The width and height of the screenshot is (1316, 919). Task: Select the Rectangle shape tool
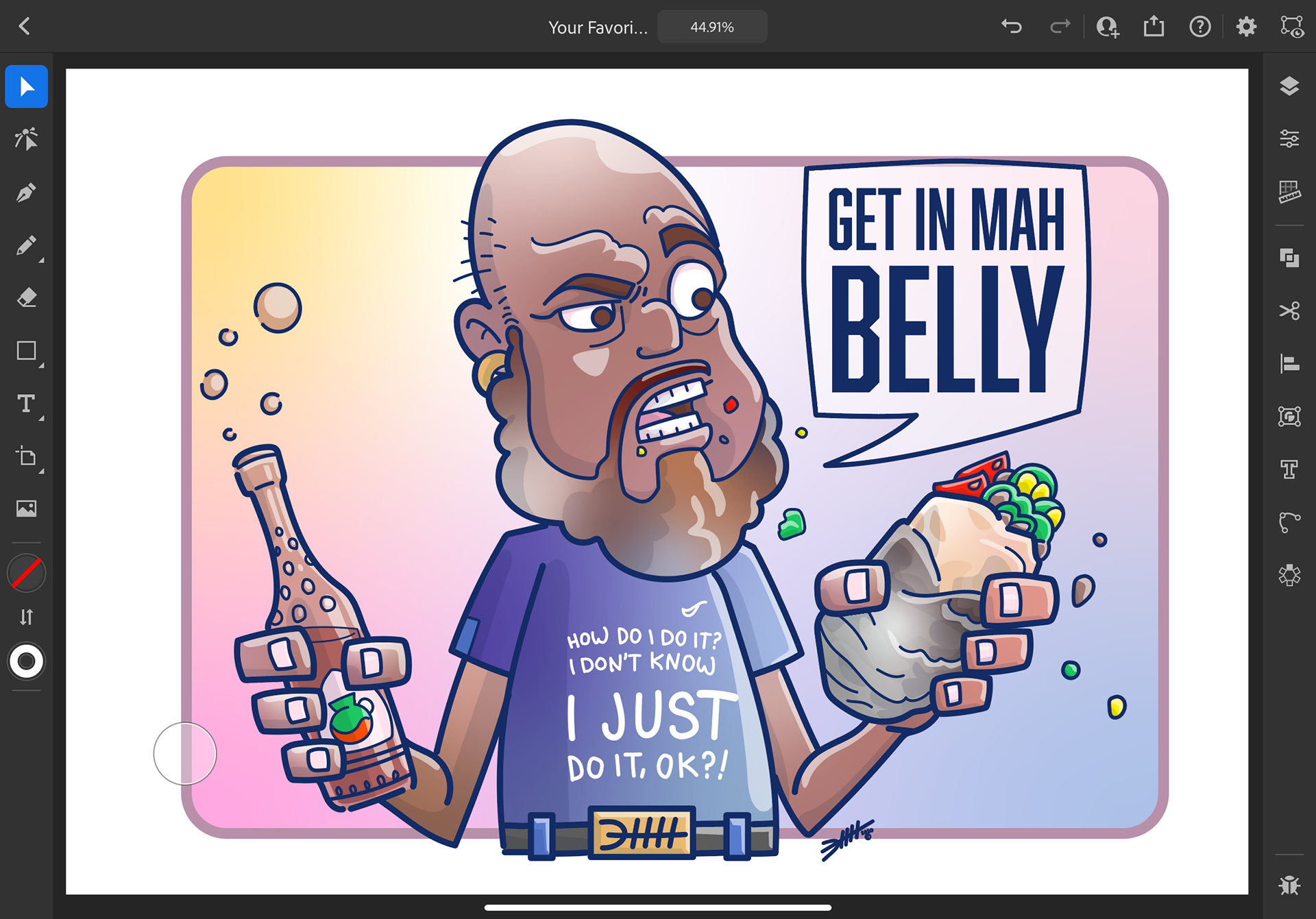26,351
